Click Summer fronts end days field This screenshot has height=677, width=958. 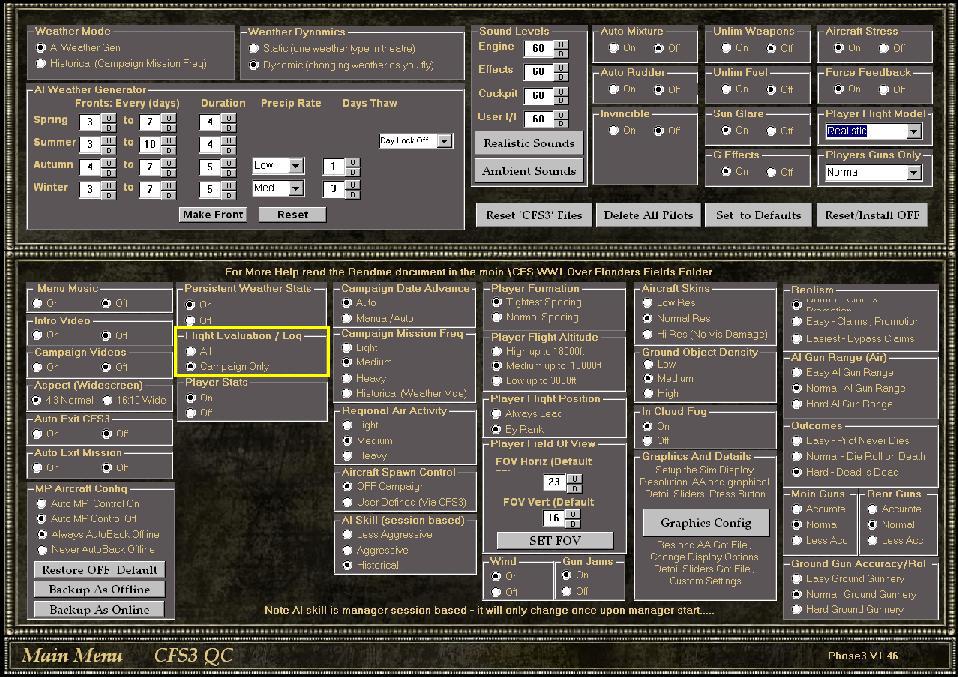click(150, 144)
